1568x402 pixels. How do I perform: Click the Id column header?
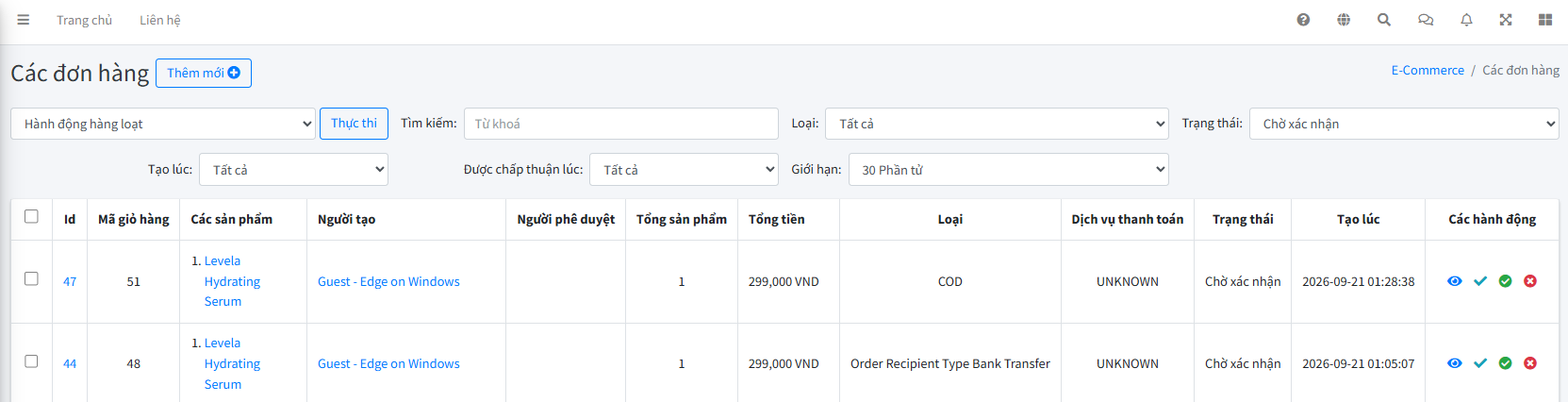coord(70,219)
